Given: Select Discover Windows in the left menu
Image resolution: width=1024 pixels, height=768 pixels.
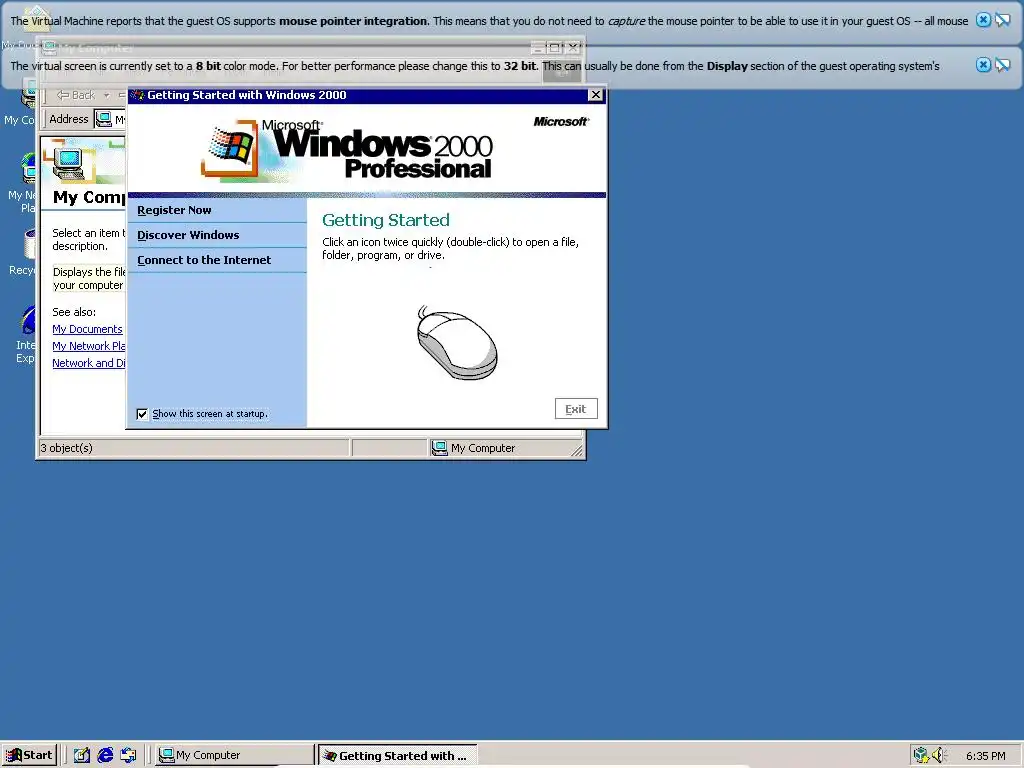Looking at the screenshot, I should (188, 235).
